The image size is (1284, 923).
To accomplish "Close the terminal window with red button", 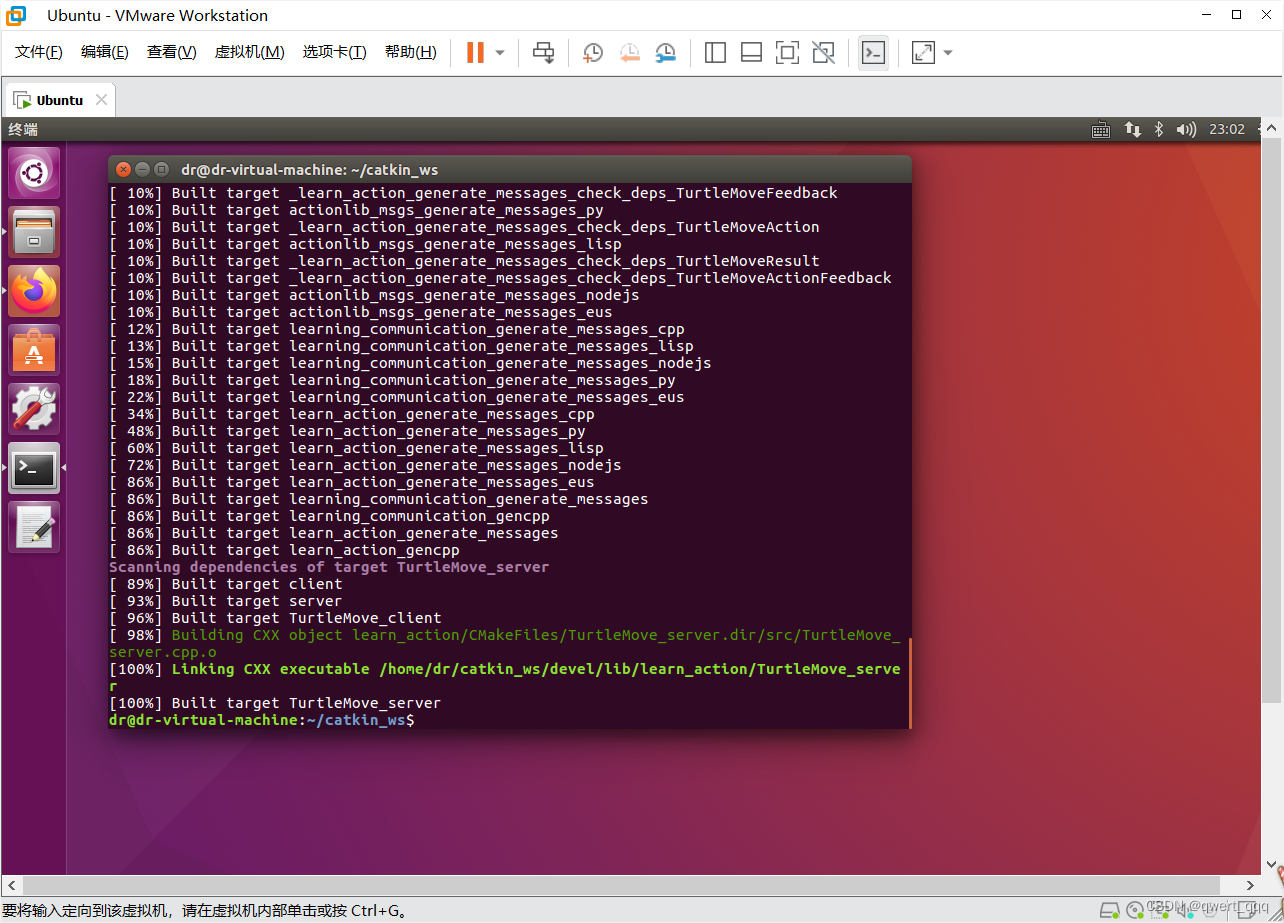I will [124, 169].
